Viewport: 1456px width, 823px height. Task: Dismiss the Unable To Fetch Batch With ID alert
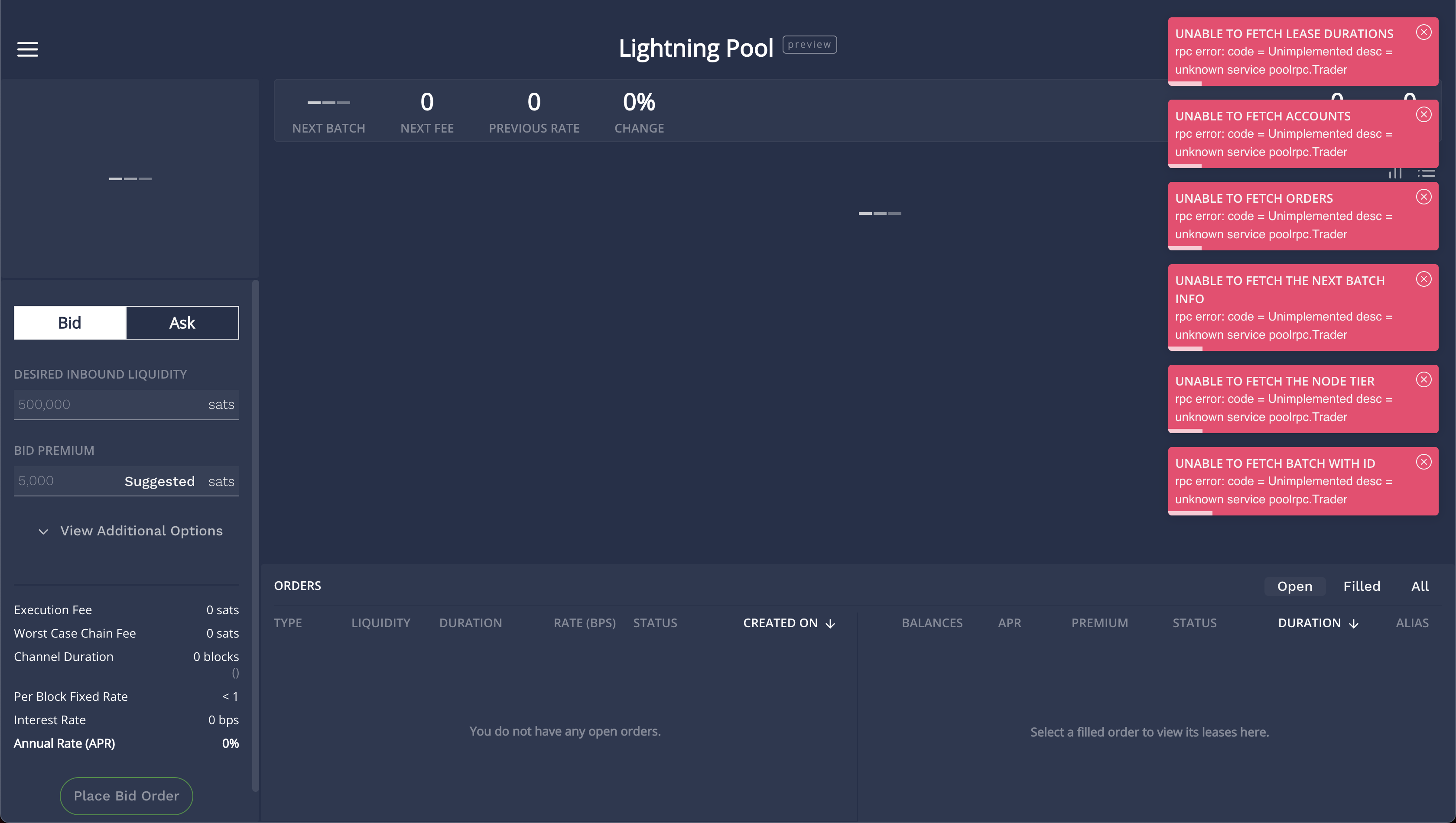click(1424, 462)
